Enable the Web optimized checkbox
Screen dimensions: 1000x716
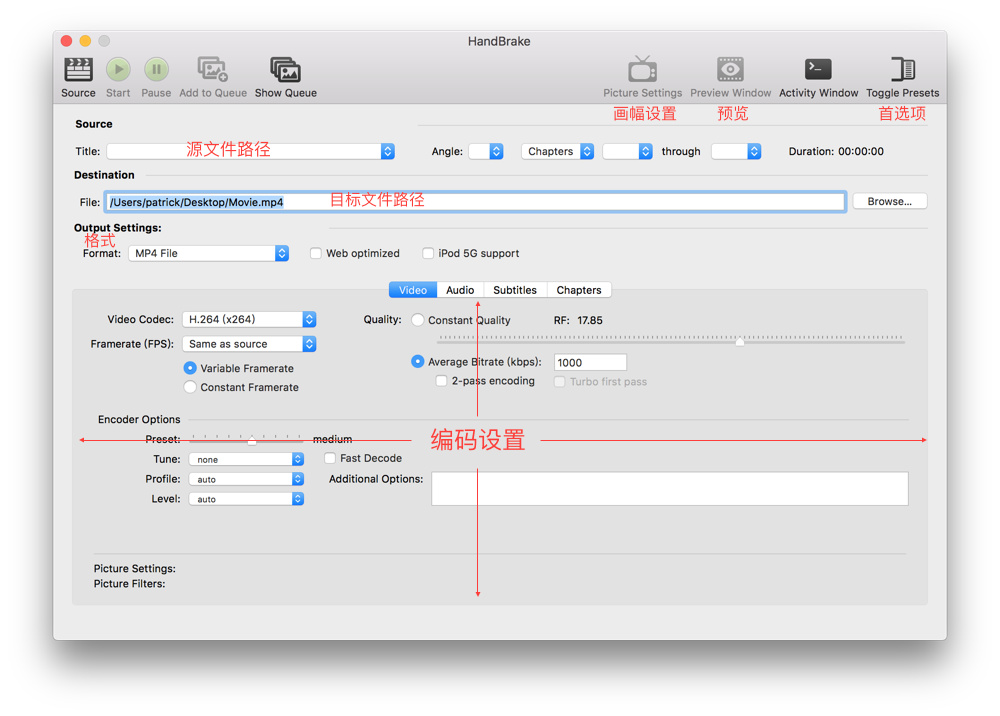tap(316, 253)
